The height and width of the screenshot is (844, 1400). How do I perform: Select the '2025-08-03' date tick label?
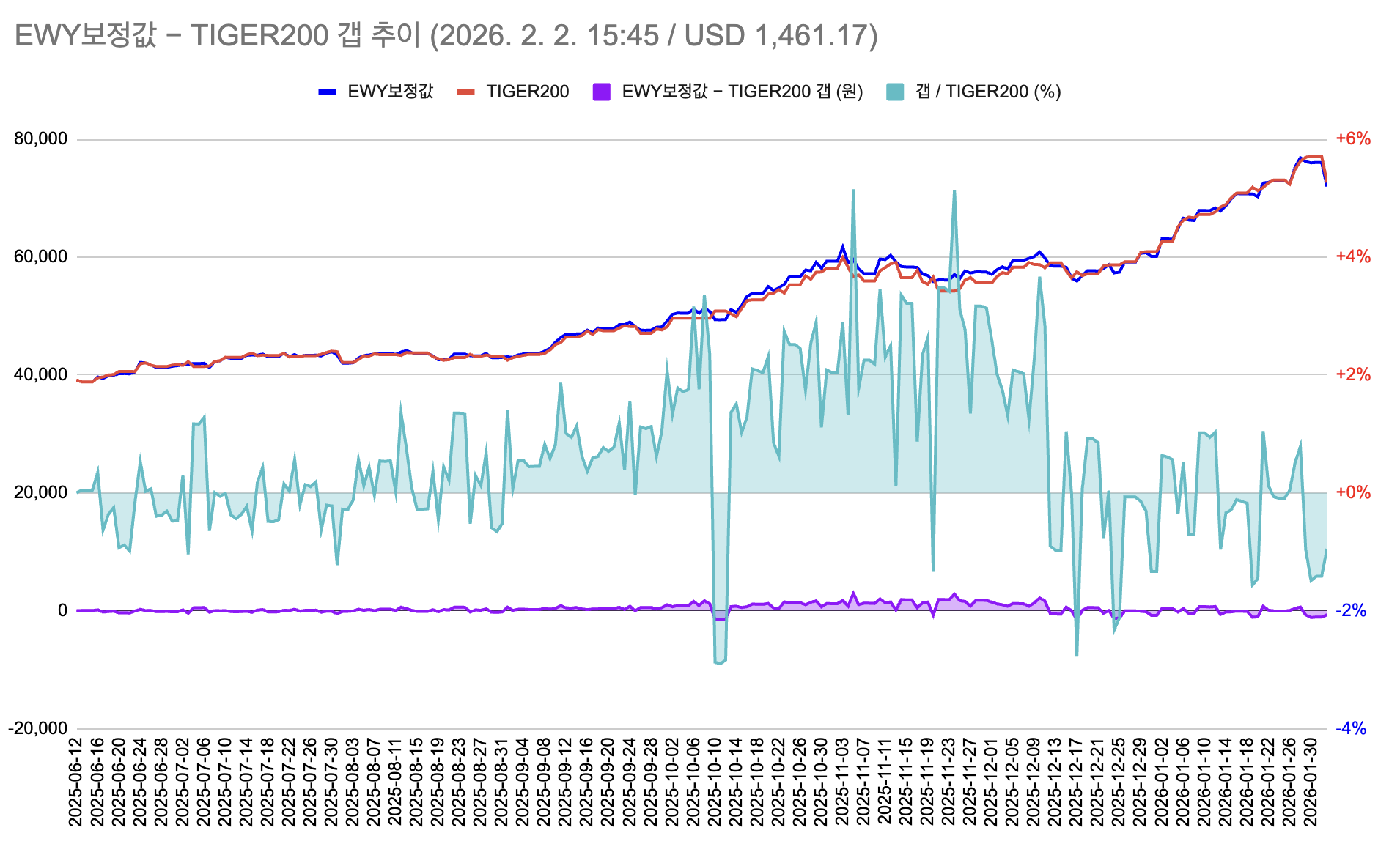(352, 782)
